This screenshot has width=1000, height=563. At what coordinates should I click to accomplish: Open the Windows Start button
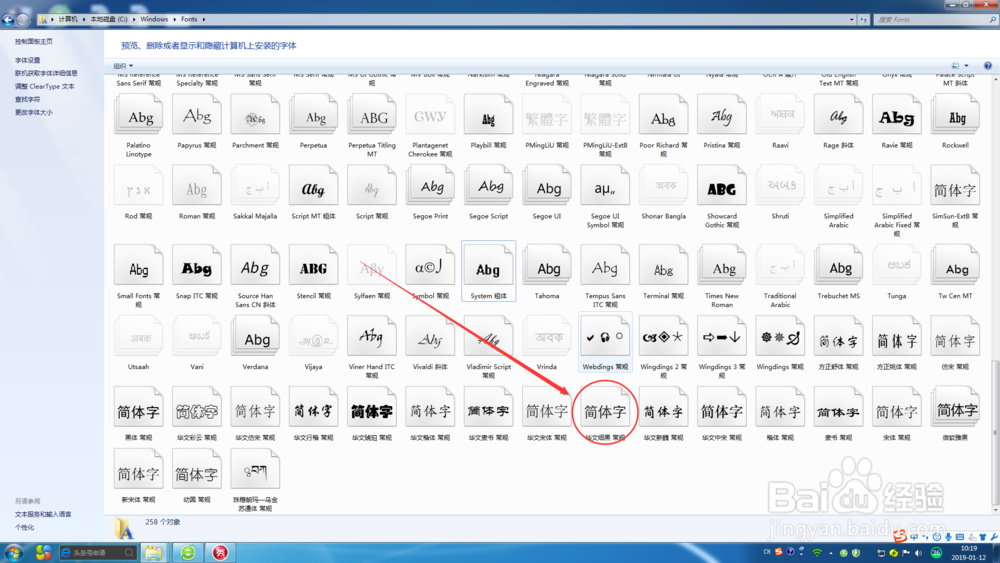click(14, 552)
